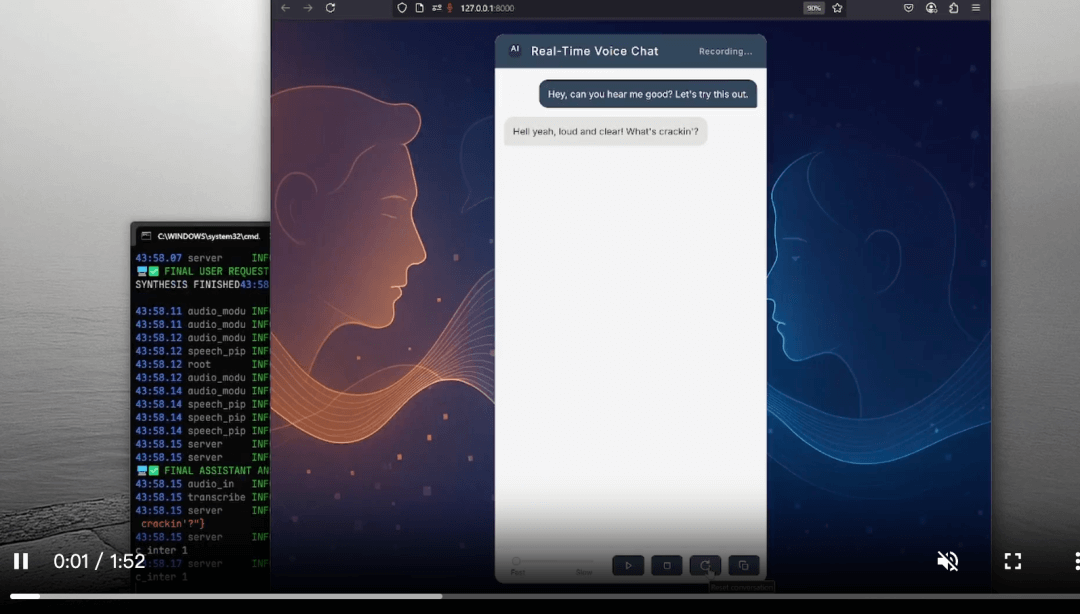Image resolution: width=1080 pixels, height=614 pixels.
Task: Unmute the video audio
Action: tap(947, 561)
